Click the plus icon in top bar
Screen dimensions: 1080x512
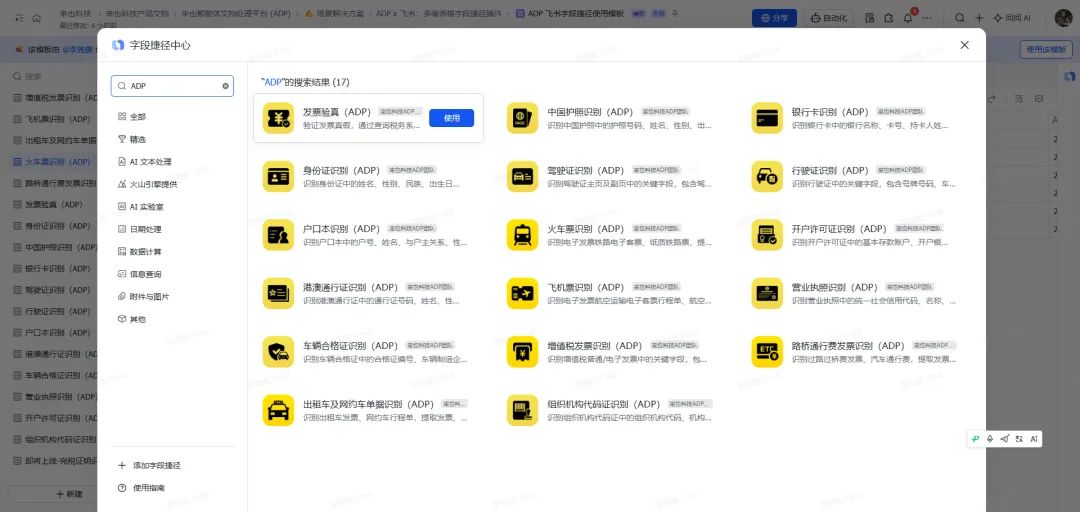tap(979, 18)
